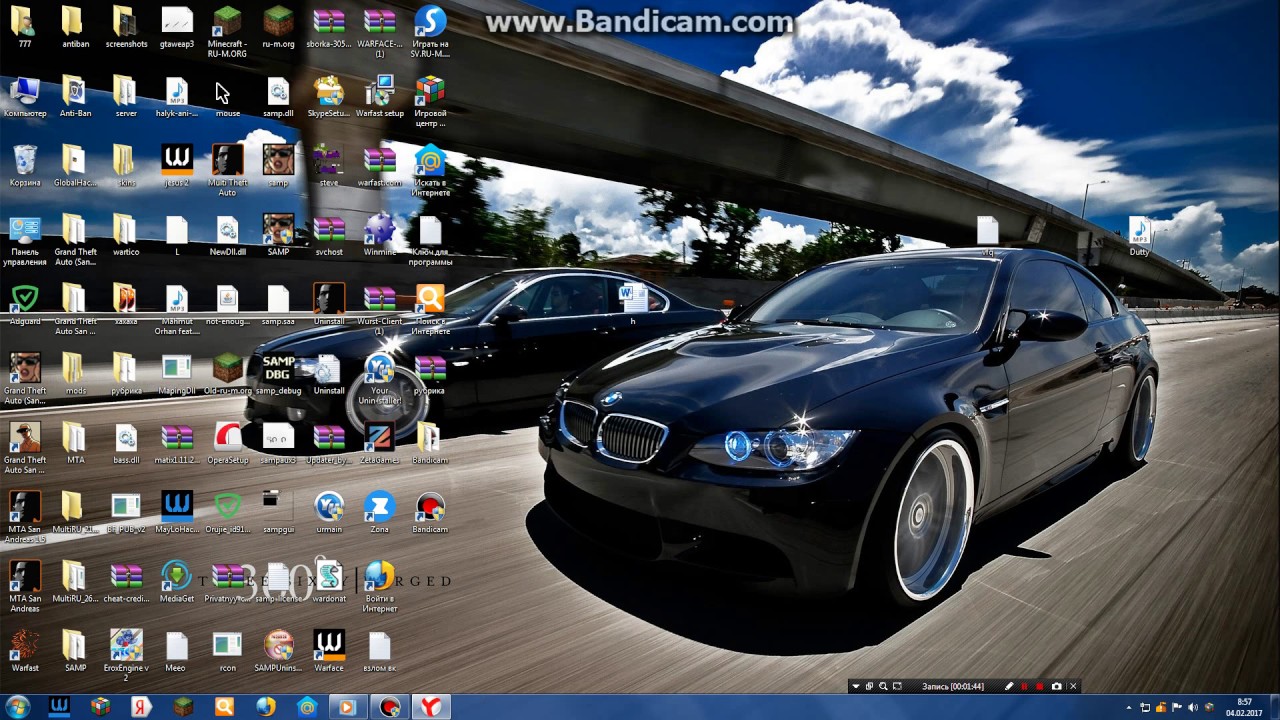This screenshot has width=1280, height=720.
Task: Select the Dutty MP3 file icon
Action: pyautogui.click(x=1139, y=236)
